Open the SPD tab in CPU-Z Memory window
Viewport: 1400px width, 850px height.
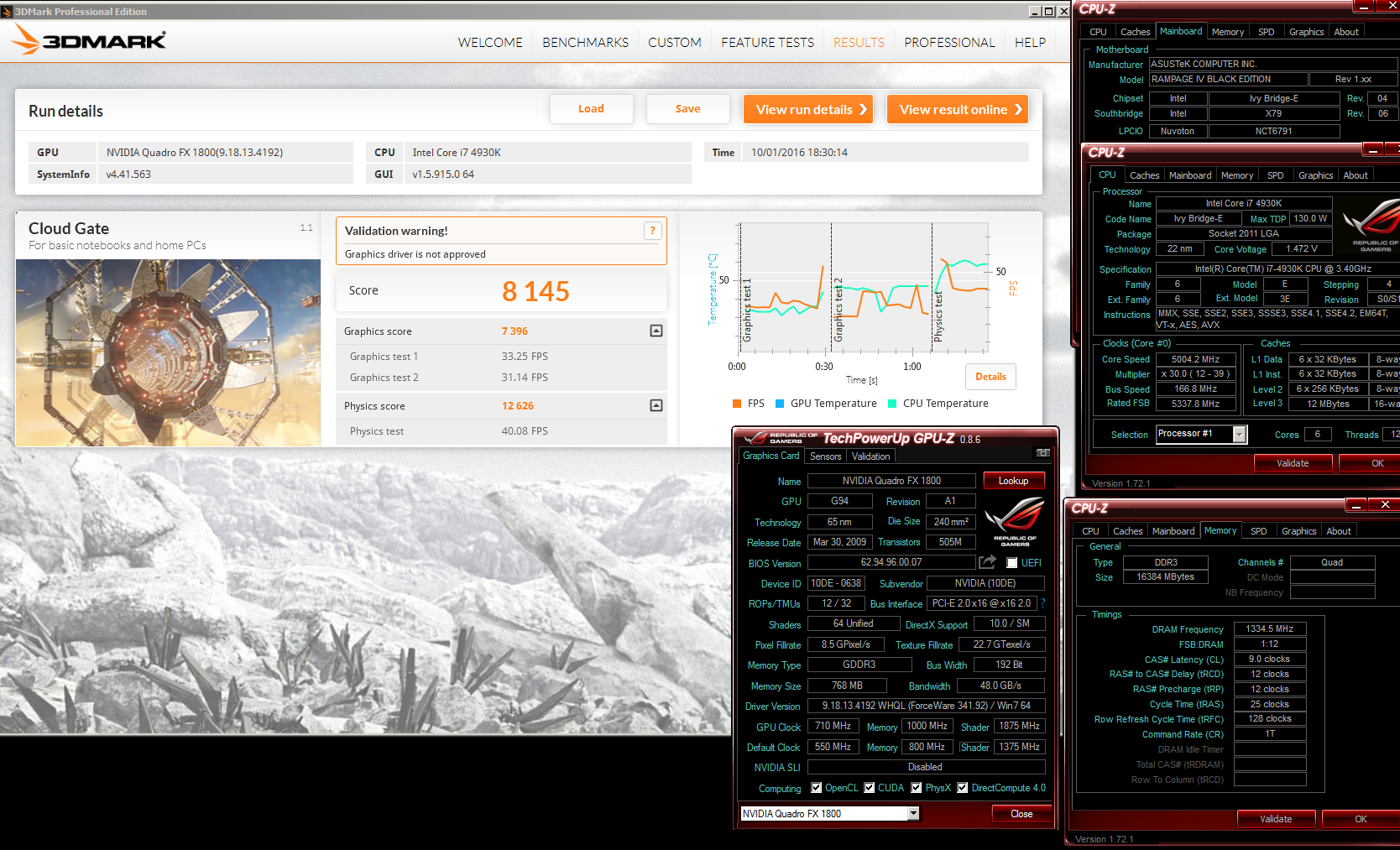click(1258, 531)
